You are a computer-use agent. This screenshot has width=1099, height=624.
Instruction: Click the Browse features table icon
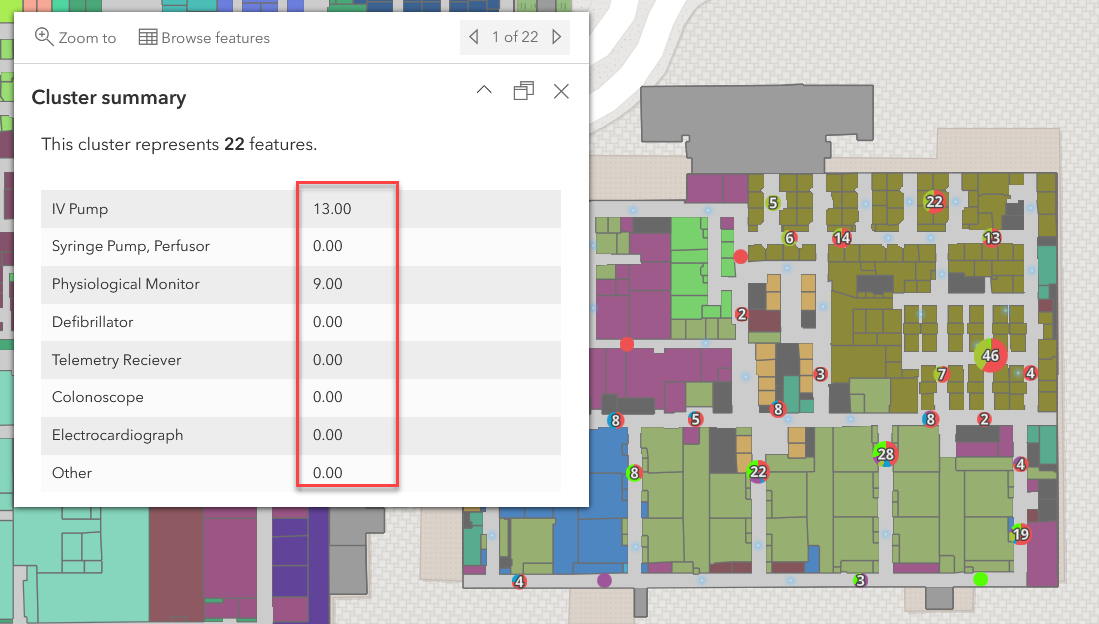coord(148,36)
